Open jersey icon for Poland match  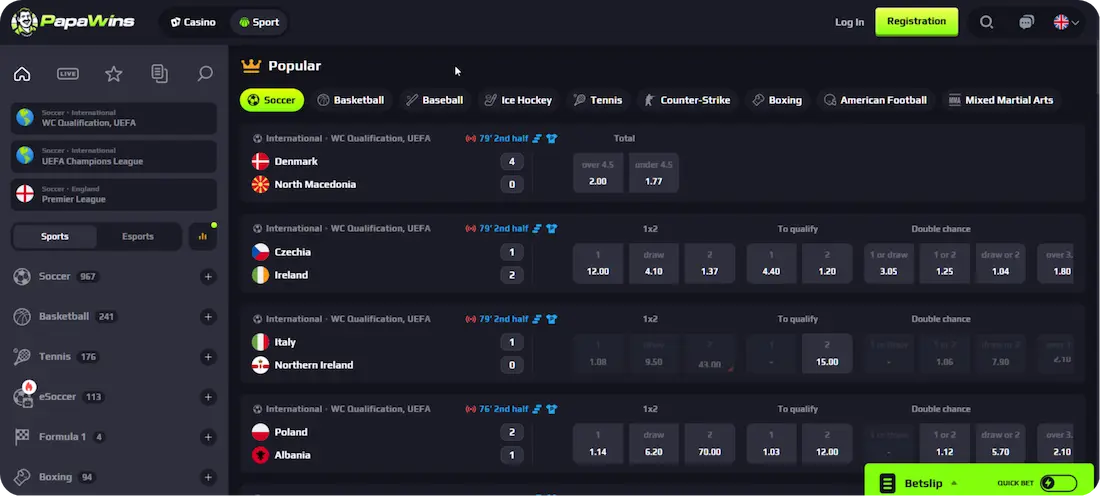[x=551, y=409]
